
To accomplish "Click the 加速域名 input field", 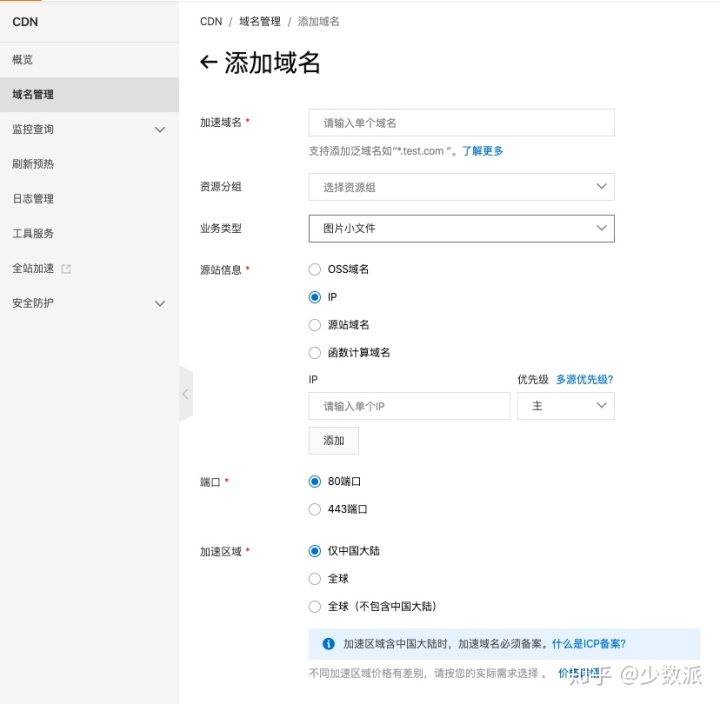I will (x=461, y=123).
